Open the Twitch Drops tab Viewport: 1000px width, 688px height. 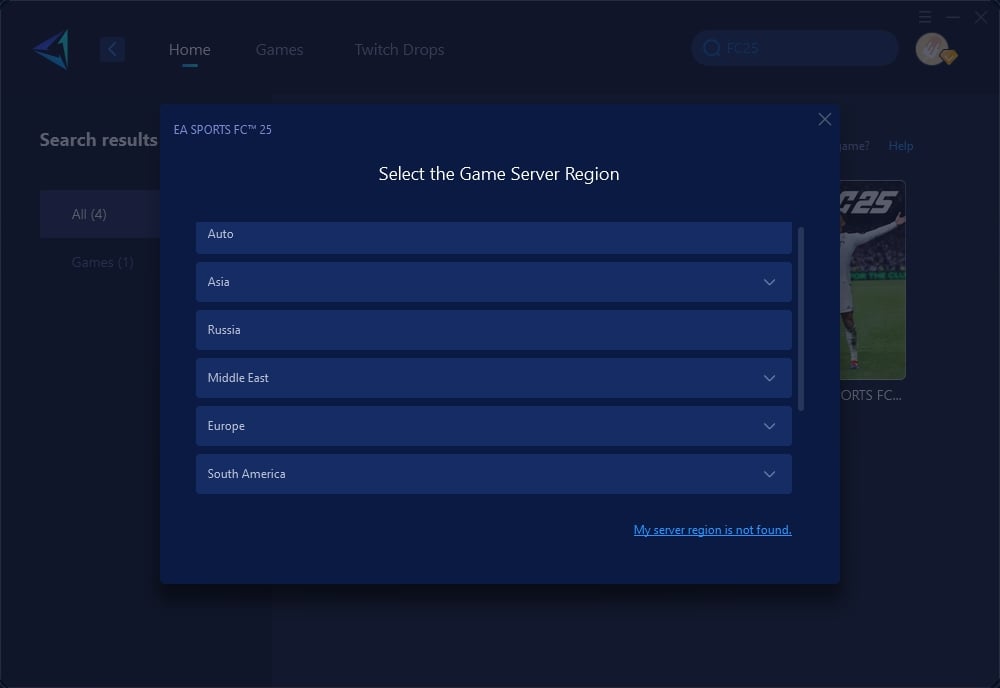click(x=399, y=50)
